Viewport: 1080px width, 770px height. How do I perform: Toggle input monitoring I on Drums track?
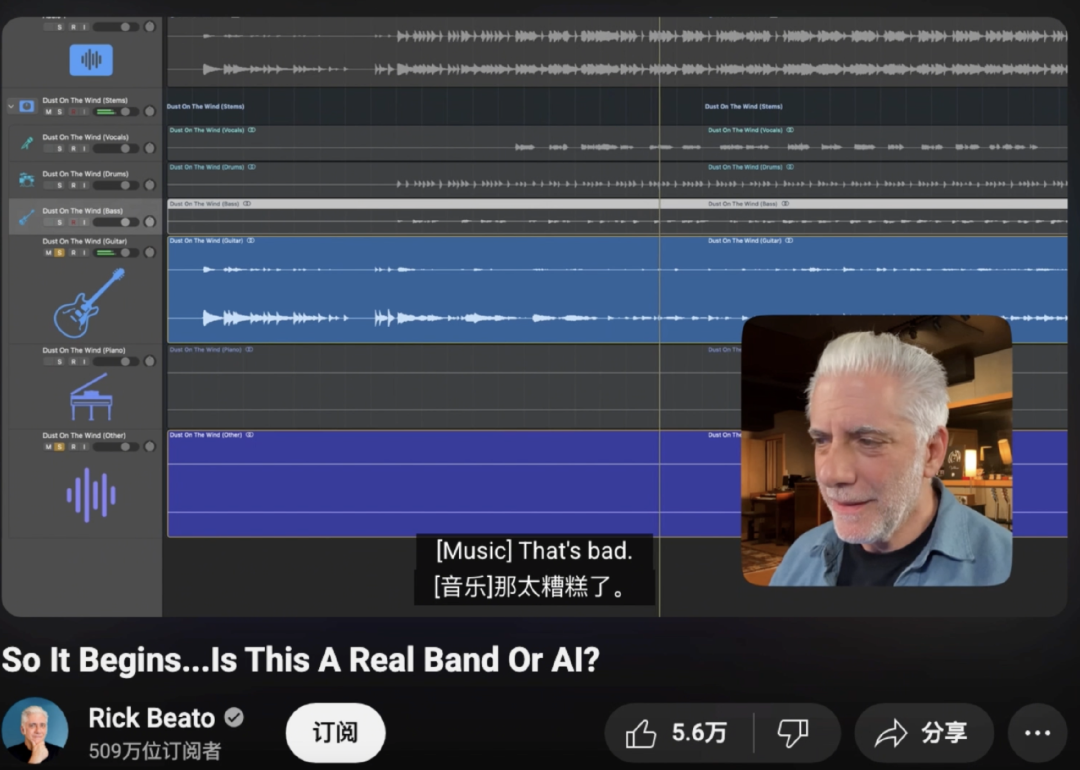(x=84, y=185)
